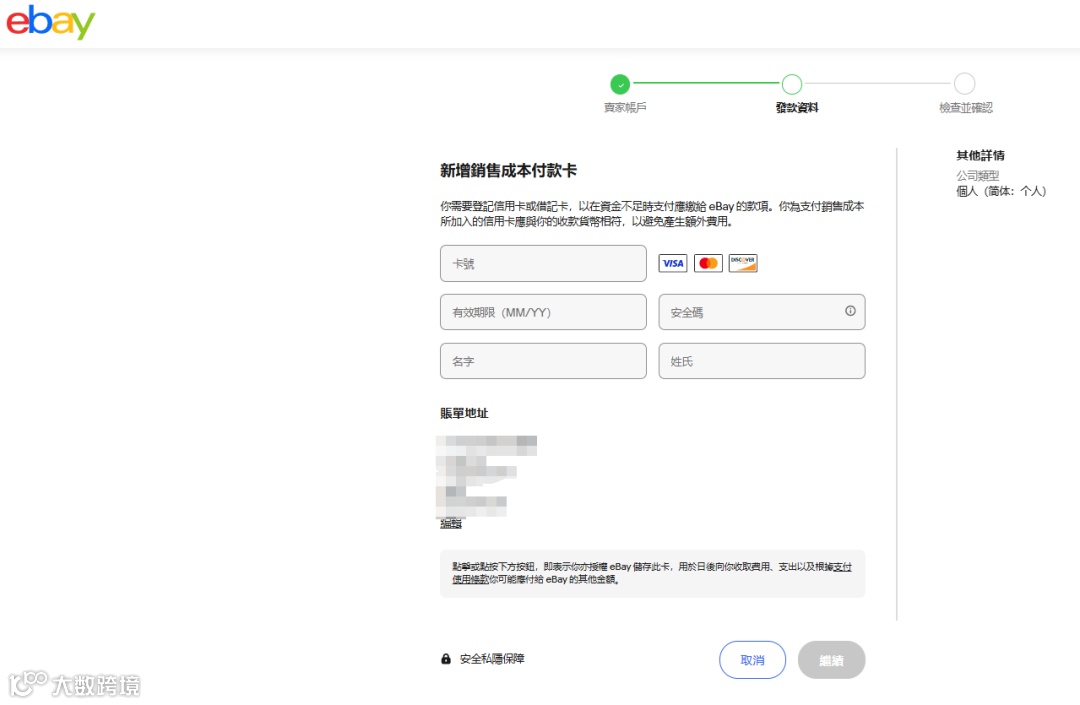Select the 發款資料 step label
Viewport: 1080px width, 705px height.
point(797,107)
